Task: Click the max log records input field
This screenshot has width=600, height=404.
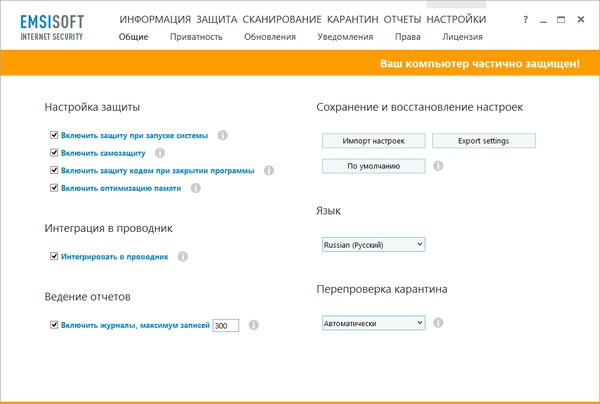Action: [x=225, y=325]
